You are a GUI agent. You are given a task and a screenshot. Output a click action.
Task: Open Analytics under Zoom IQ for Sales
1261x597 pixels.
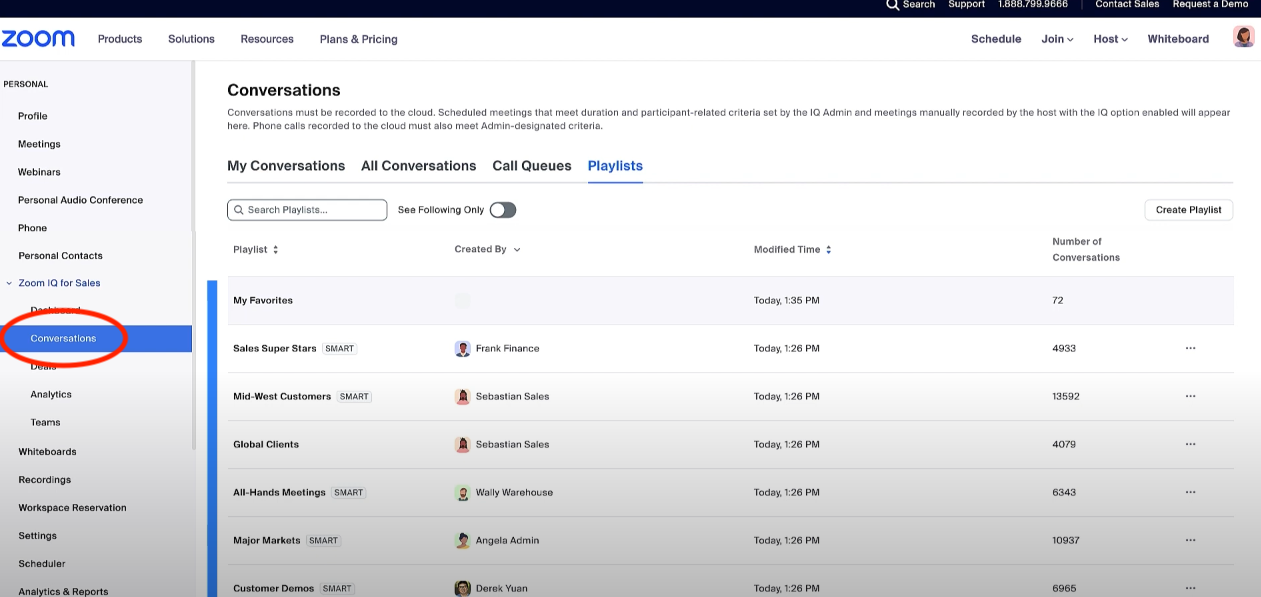point(51,394)
